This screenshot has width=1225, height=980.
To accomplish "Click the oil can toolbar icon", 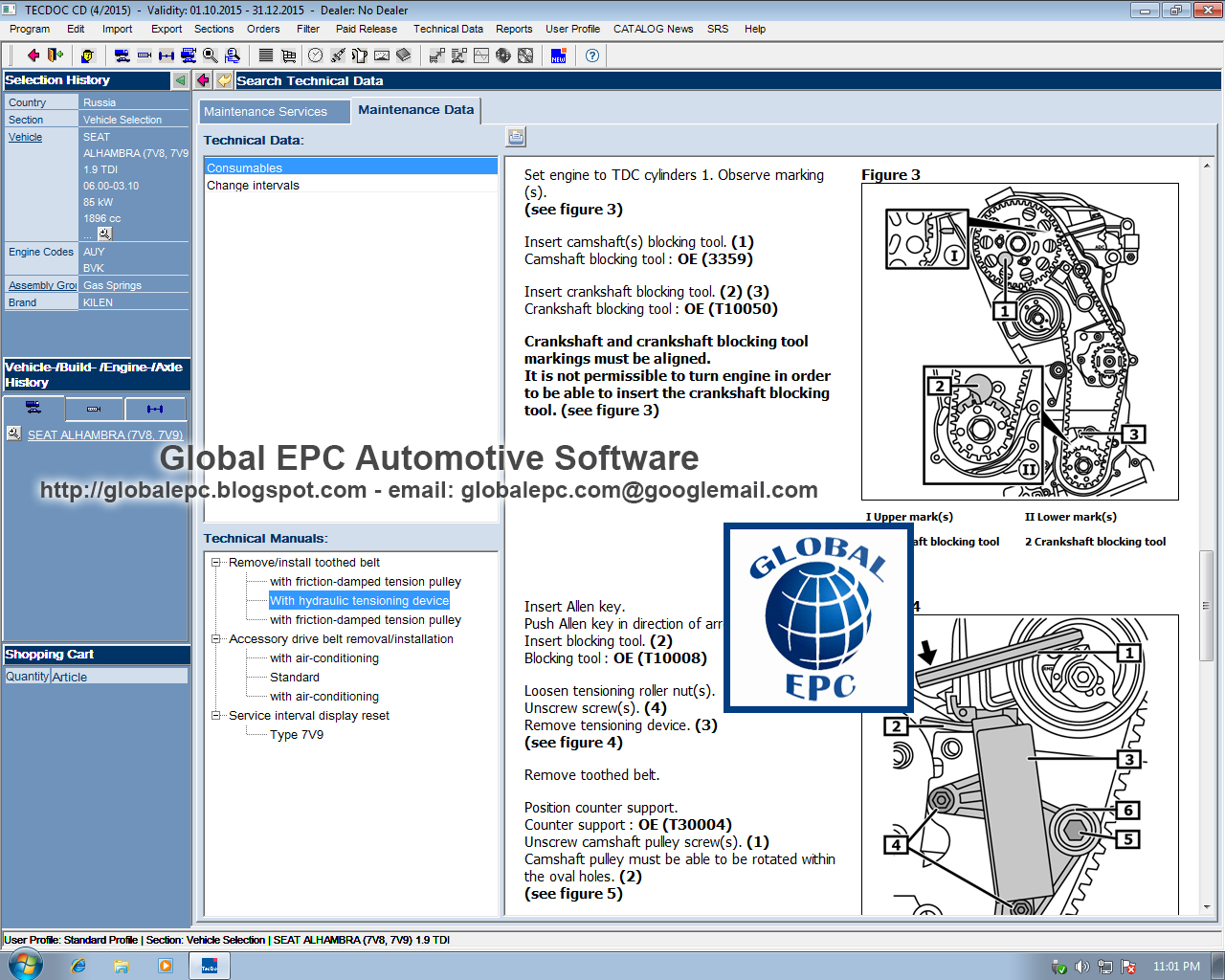I will point(359,56).
